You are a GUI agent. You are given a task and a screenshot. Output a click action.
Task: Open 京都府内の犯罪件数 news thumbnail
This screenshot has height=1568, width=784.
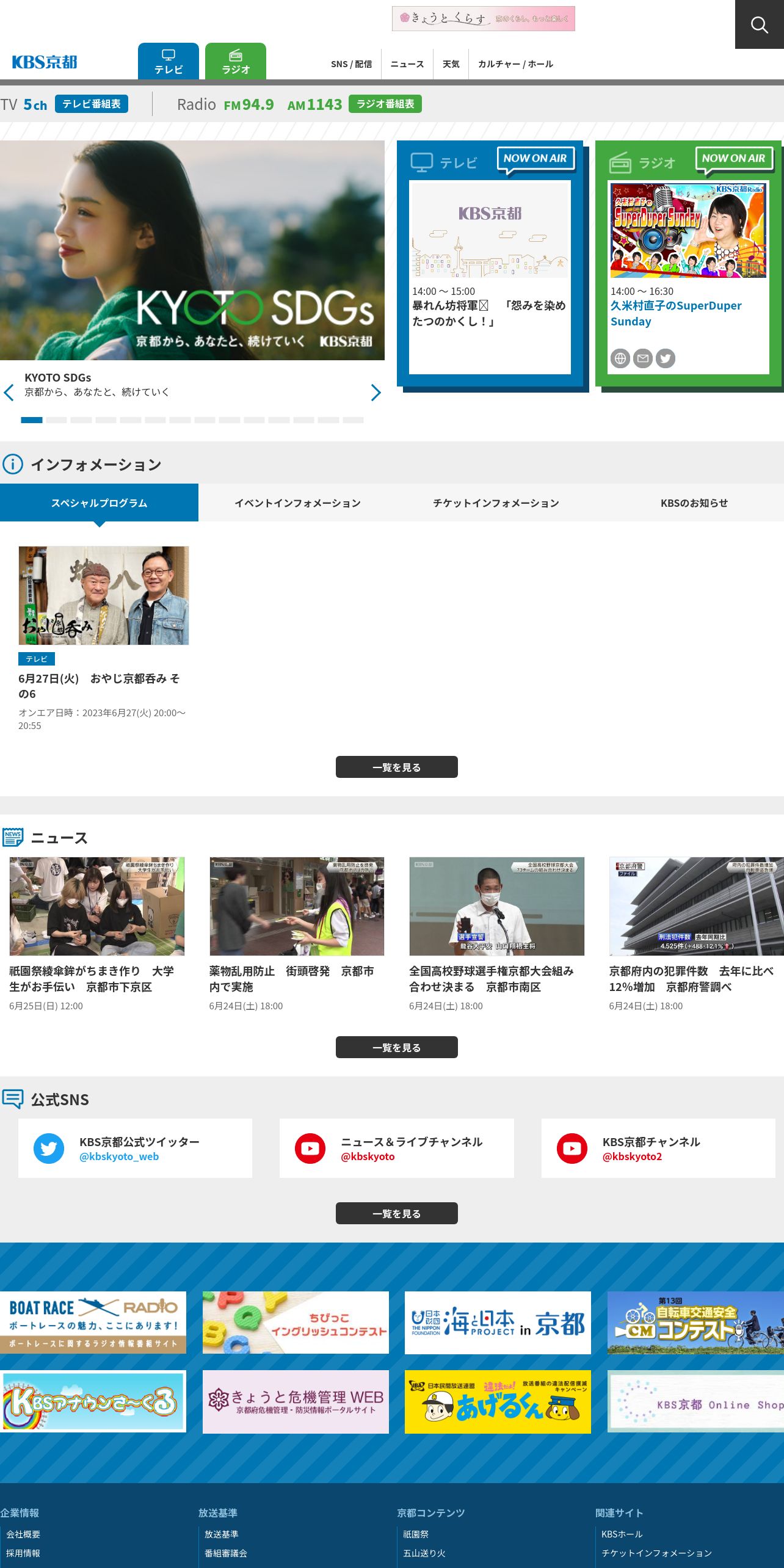[697, 906]
